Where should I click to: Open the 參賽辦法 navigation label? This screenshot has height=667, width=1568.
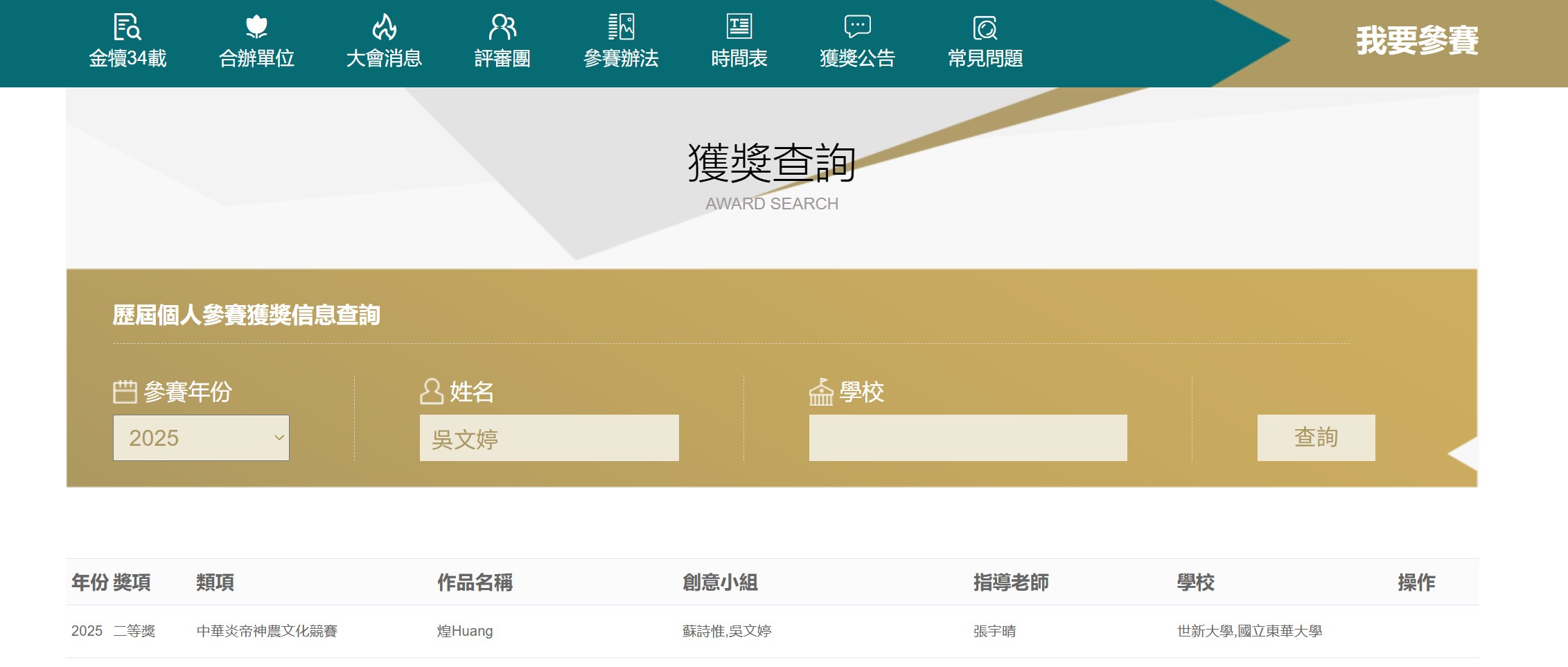pyautogui.click(x=621, y=58)
